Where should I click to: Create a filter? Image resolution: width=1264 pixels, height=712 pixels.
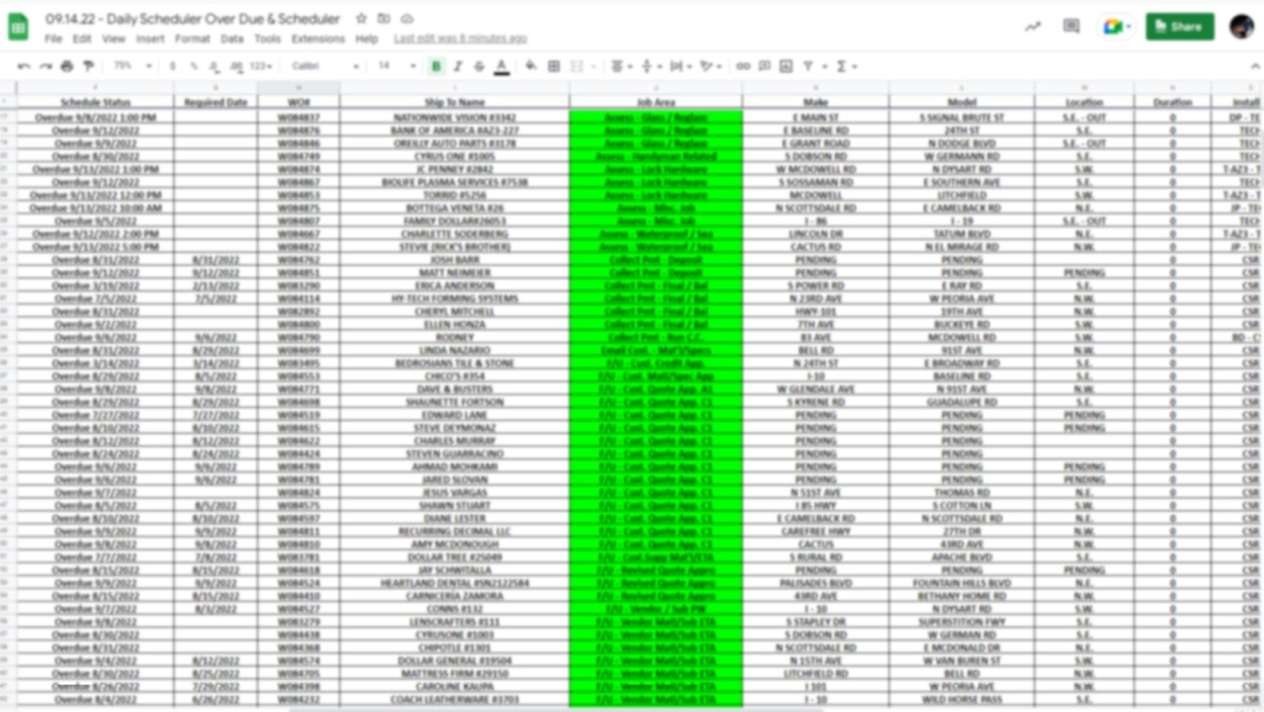[x=808, y=66]
